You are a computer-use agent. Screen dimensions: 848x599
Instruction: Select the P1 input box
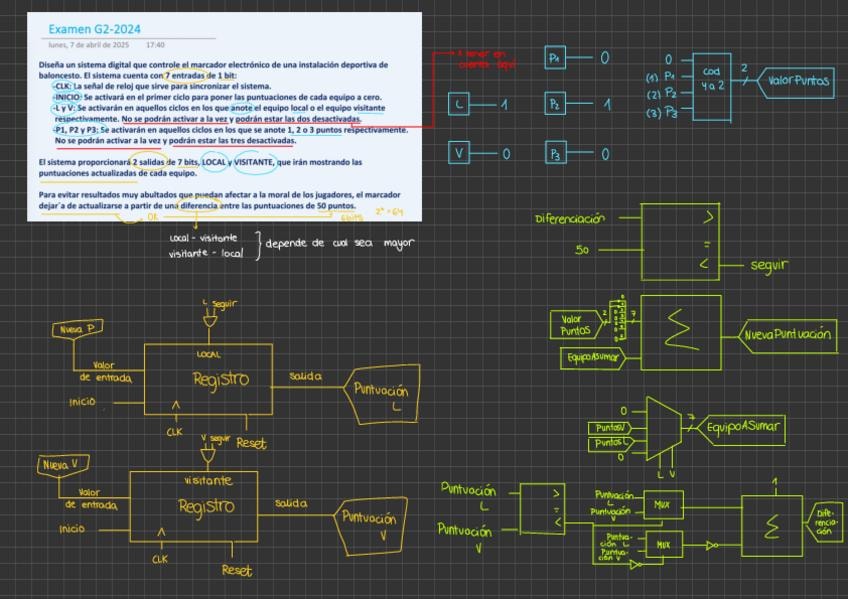pyautogui.click(x=556, y=59)
